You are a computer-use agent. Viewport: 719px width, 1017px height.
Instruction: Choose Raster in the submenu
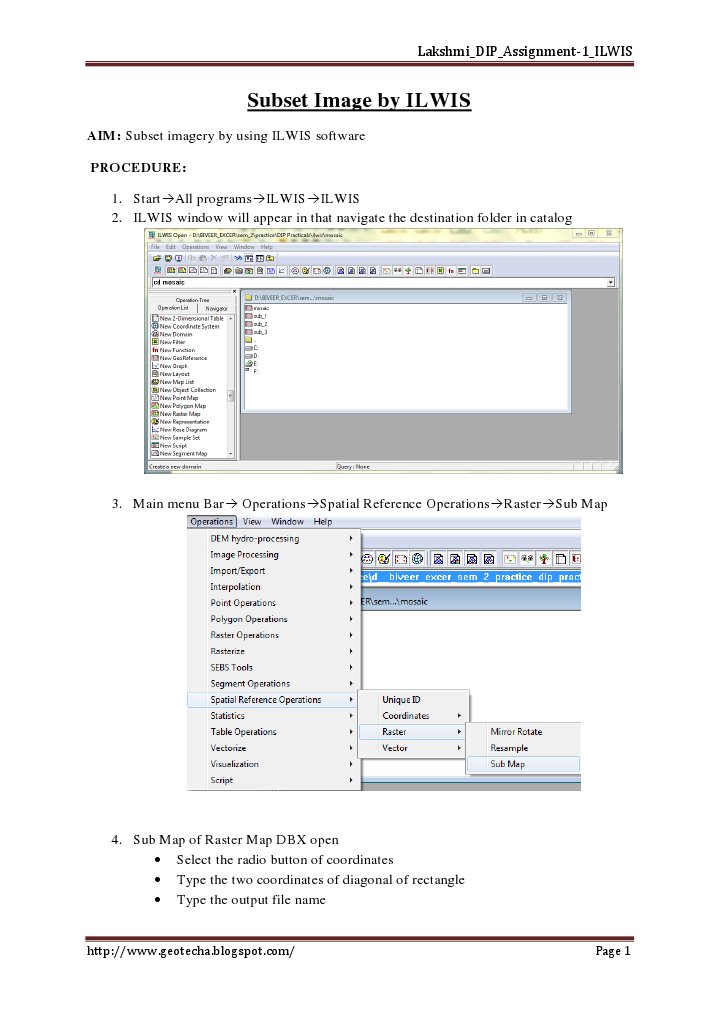[413, 732]
